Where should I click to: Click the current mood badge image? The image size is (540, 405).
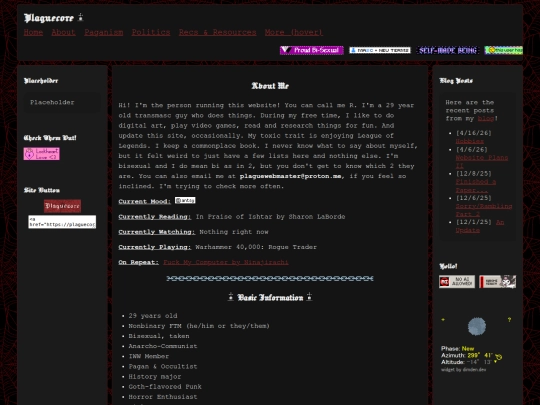pyautogui.click(x=185, y=200)
